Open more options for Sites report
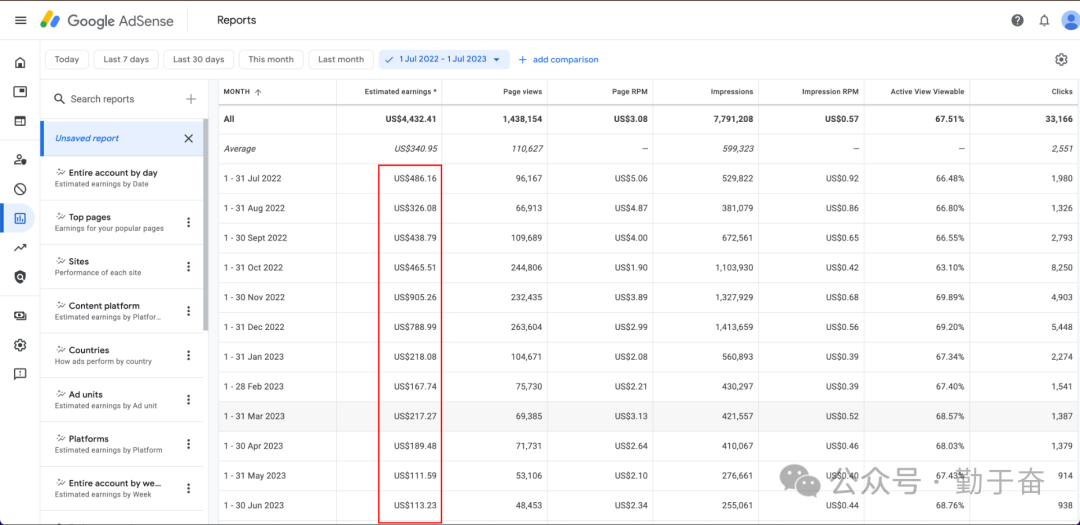Viewport: 1080px width, 525px height. [x=188, y=267]
